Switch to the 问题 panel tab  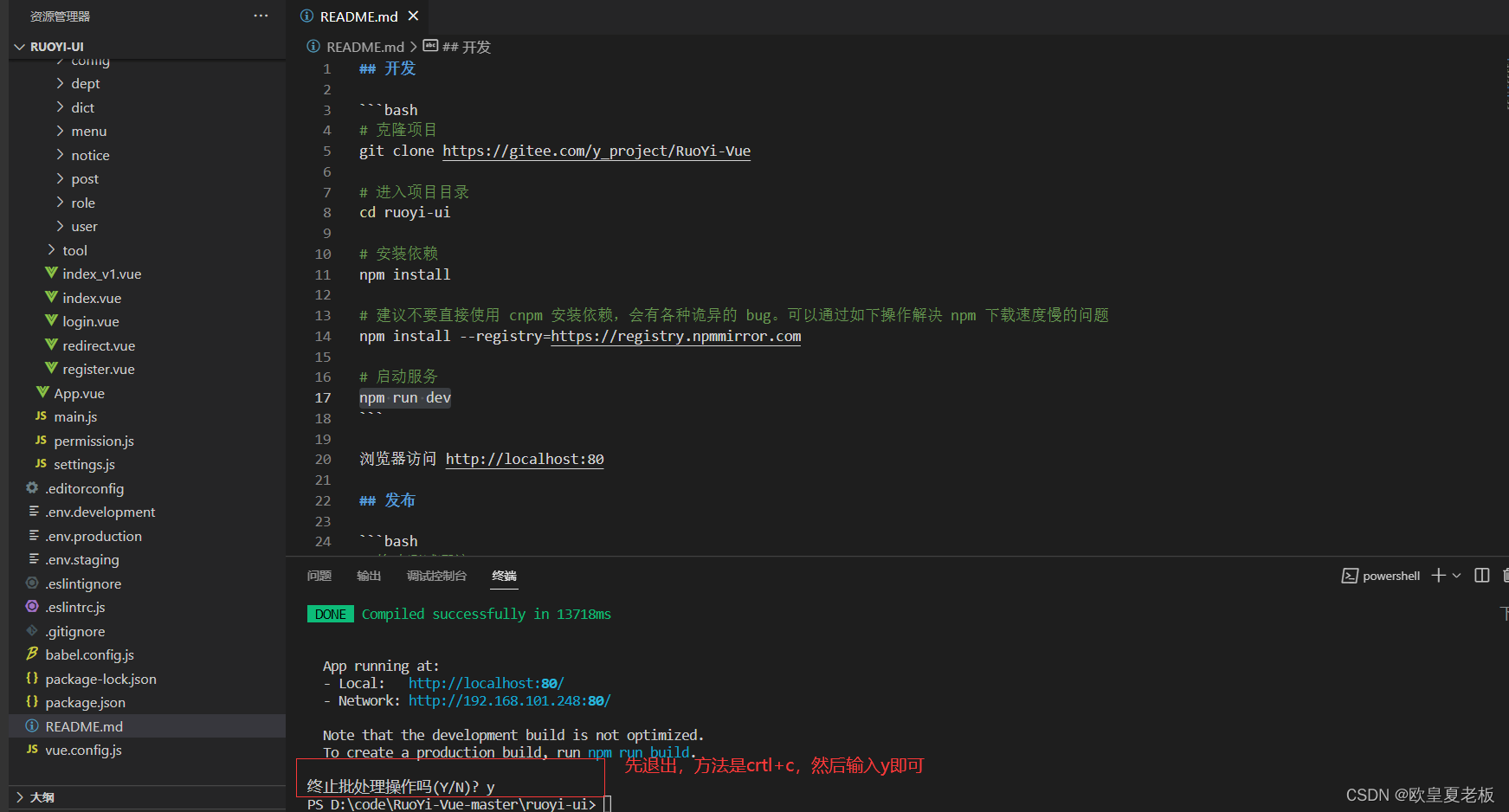(x=319, y=576)
